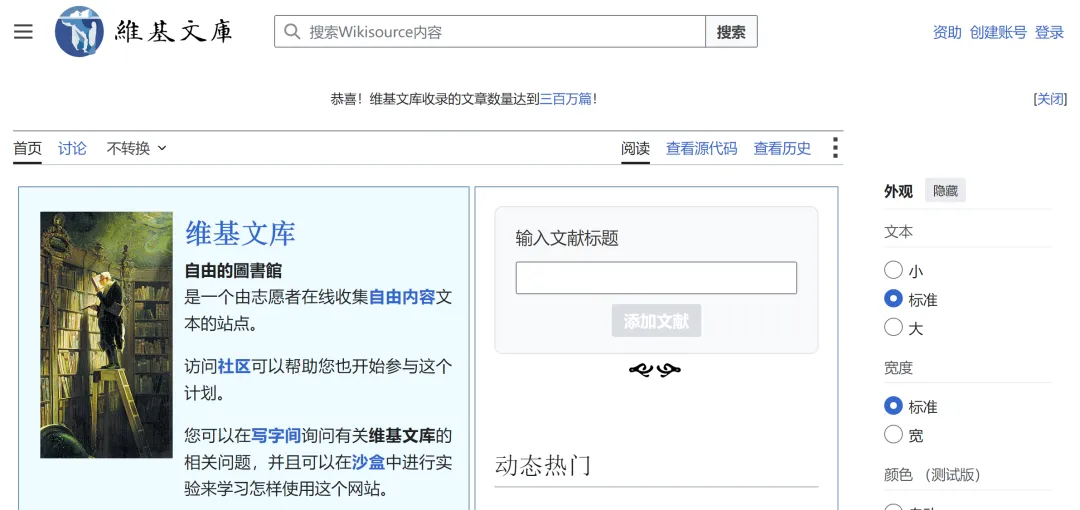
Task: Open the large 维基文库 heading link
Action: click(240, 233)
